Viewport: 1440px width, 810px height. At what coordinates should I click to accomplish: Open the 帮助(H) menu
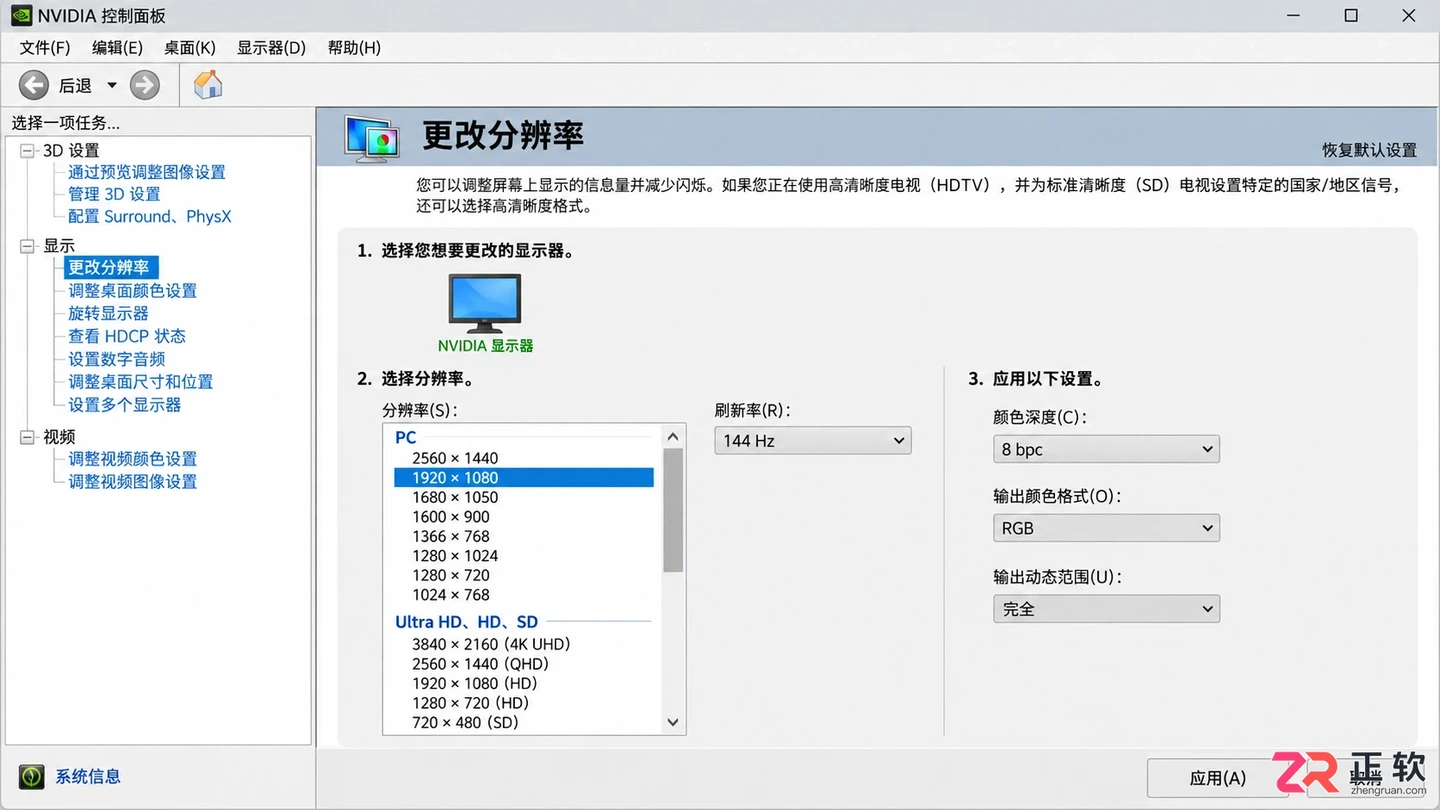[354, 48]
